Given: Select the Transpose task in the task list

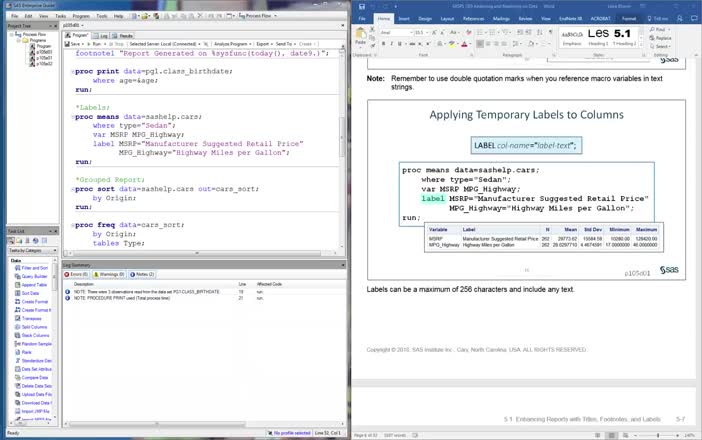Looking at the screenshot, I should [32, 318].
